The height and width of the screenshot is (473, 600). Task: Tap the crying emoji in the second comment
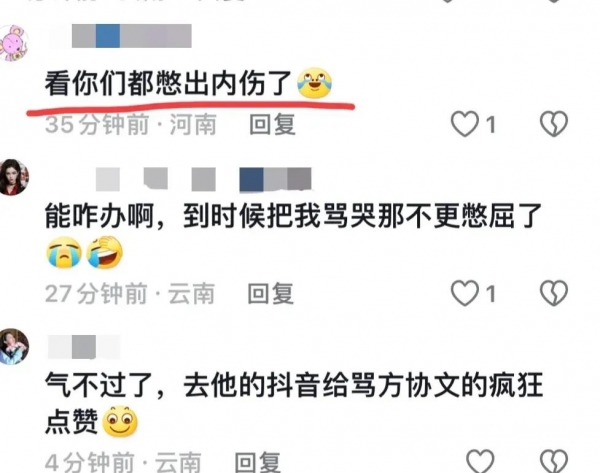(x=64, y=253)
